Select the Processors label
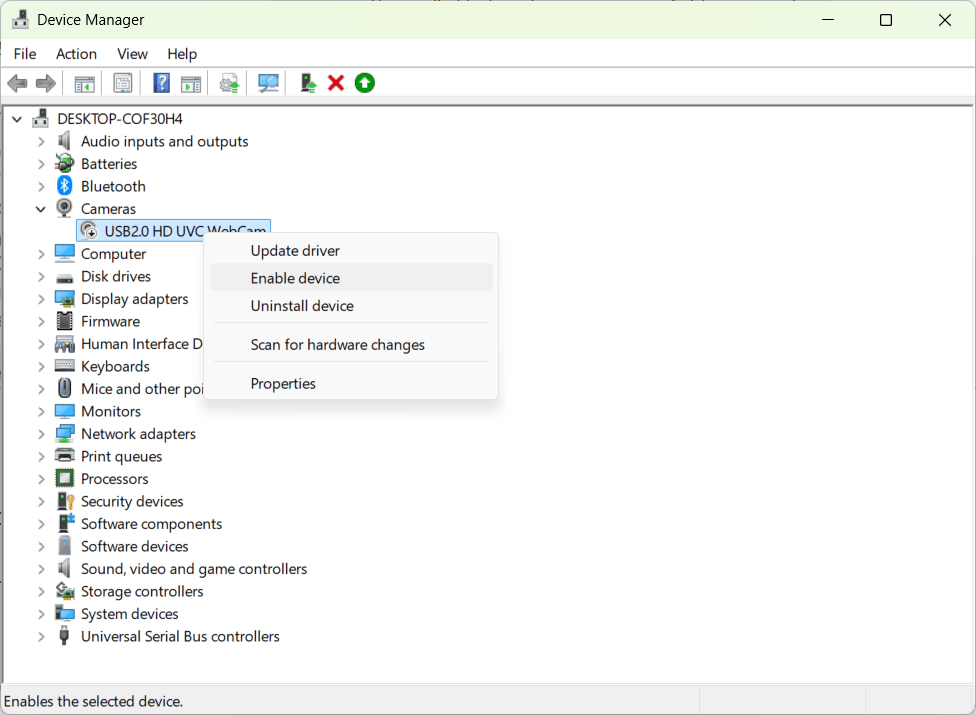Image resolution: width=976 pixels, height=715 pixels. [x=115, y=479]
